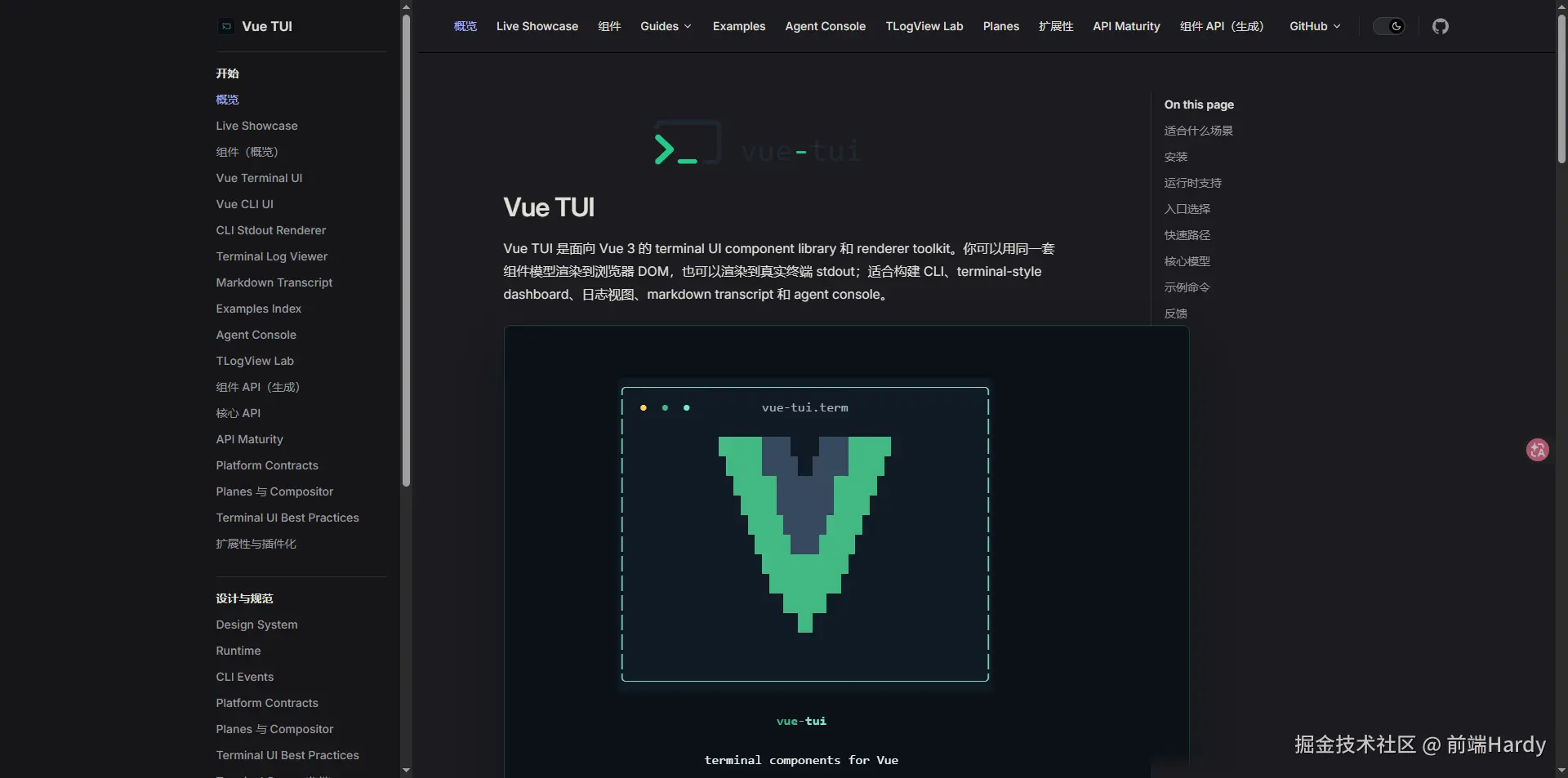Click the sidebar scrollbar up arrow
The height and width of the screenshot is (778, 1568).
[x=406, y=7]
